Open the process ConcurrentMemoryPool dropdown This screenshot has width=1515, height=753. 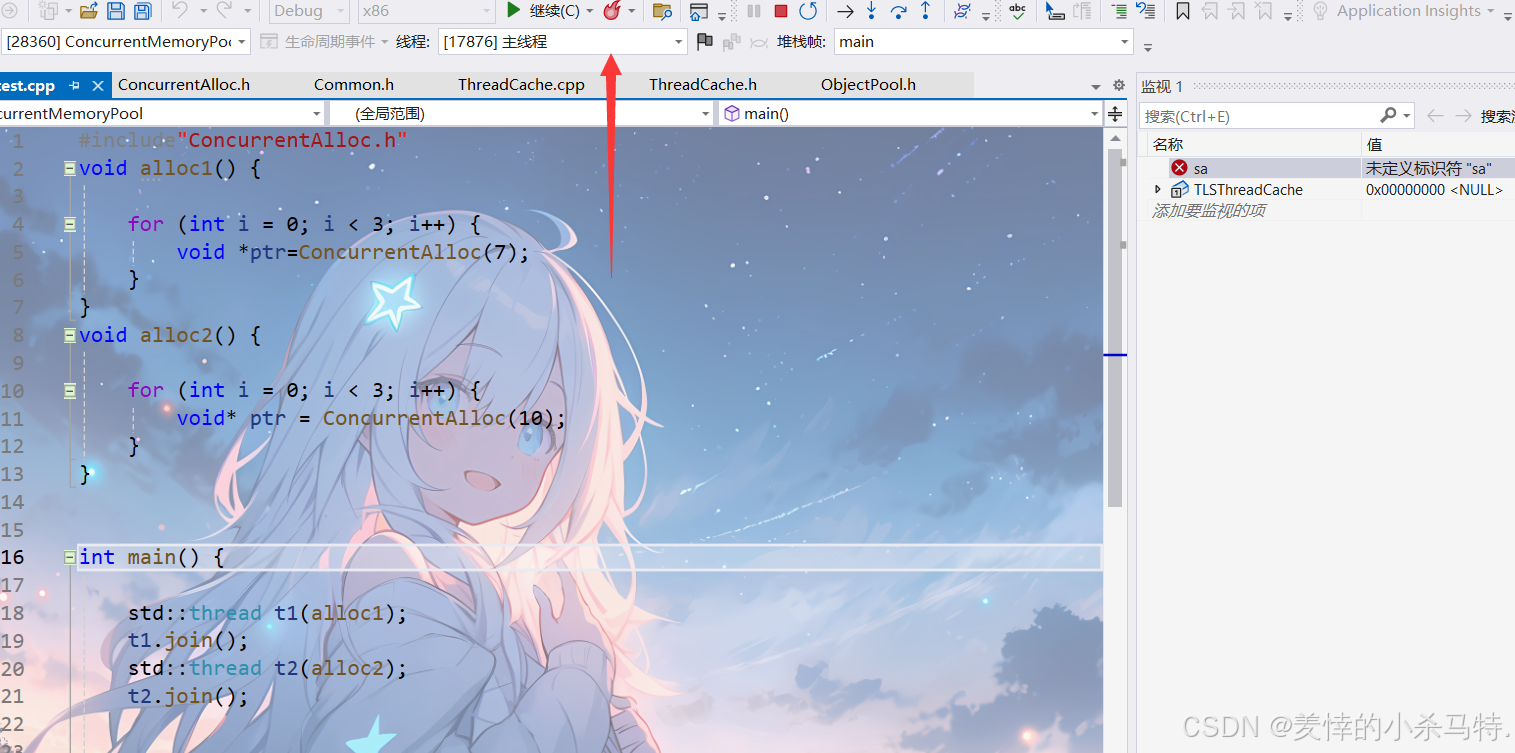(126, 42)
